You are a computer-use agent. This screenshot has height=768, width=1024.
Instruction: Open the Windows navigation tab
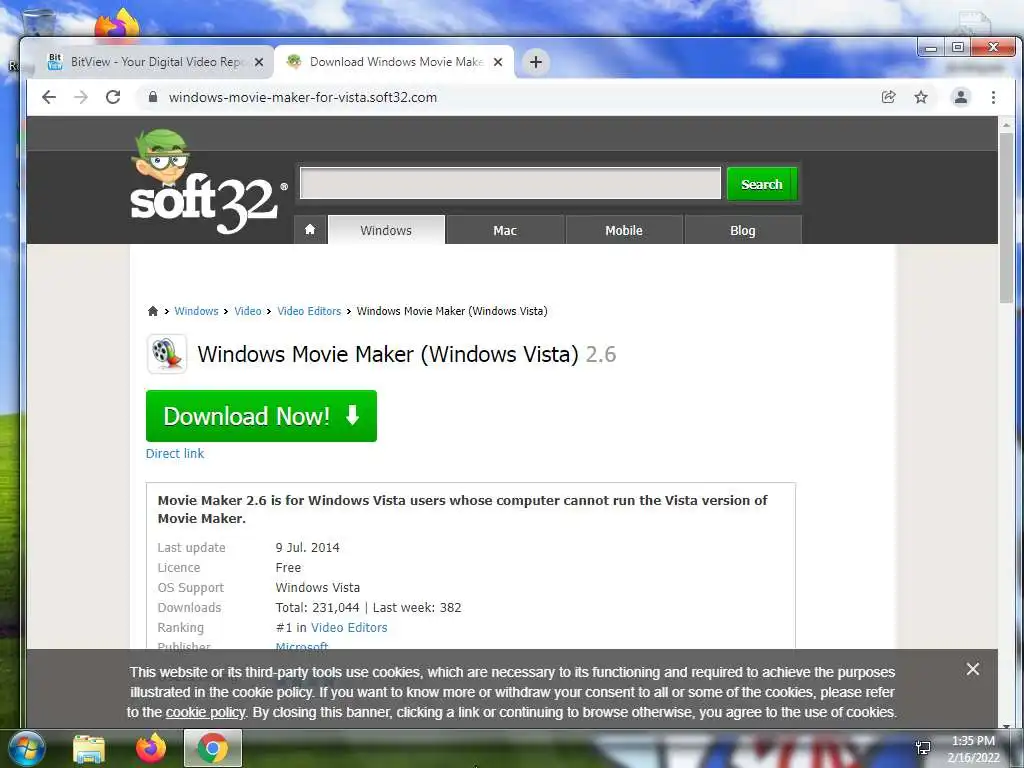tap(386, 230)
